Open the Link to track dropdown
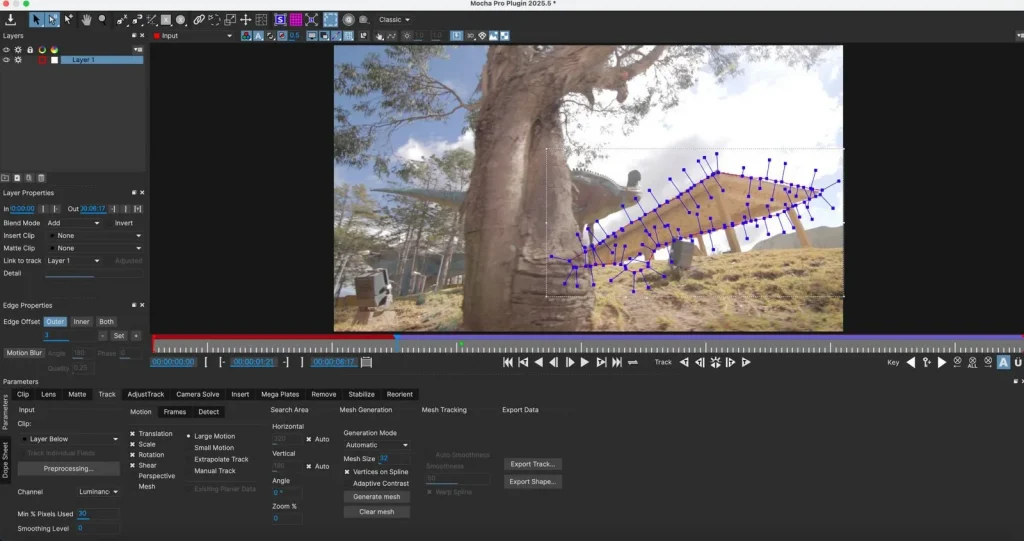The height and width of the screenshot is (541, 1024). click(73, 261)
